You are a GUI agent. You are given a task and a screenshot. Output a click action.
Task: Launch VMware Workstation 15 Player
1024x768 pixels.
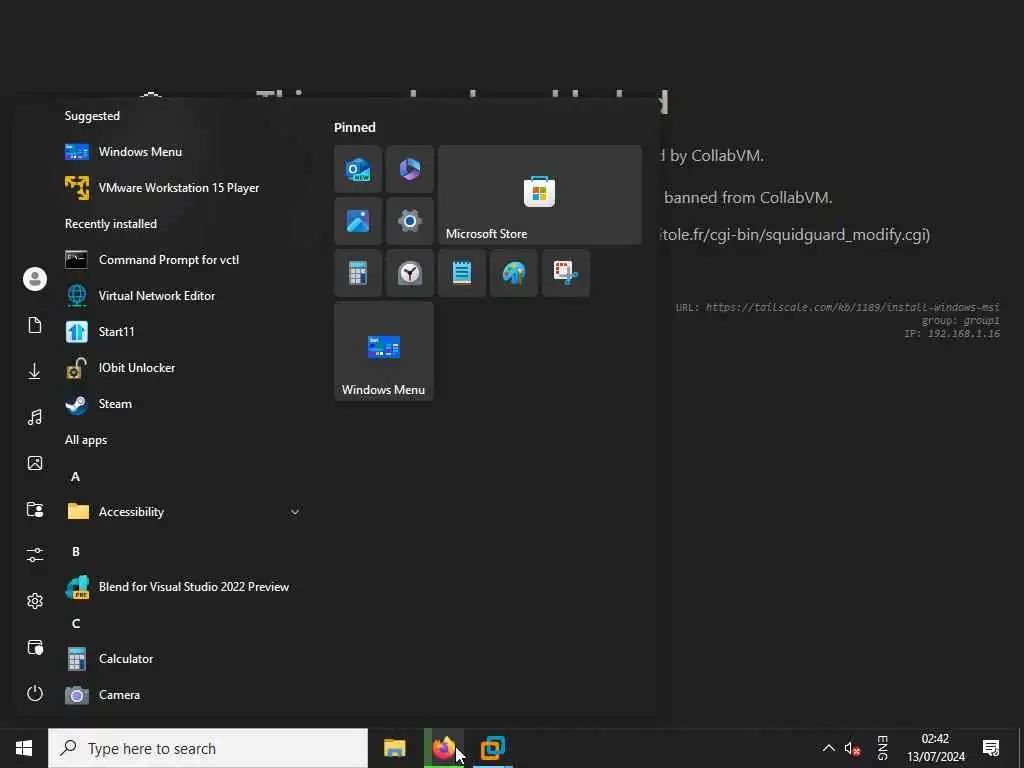coord(183,187)
